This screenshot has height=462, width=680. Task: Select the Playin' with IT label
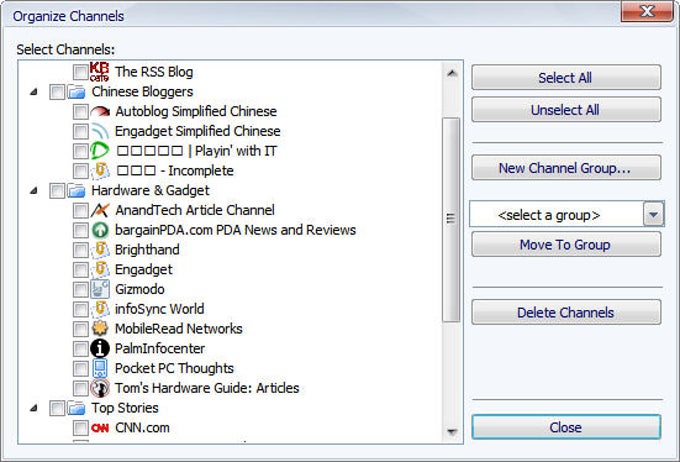(x=196, y=151)
